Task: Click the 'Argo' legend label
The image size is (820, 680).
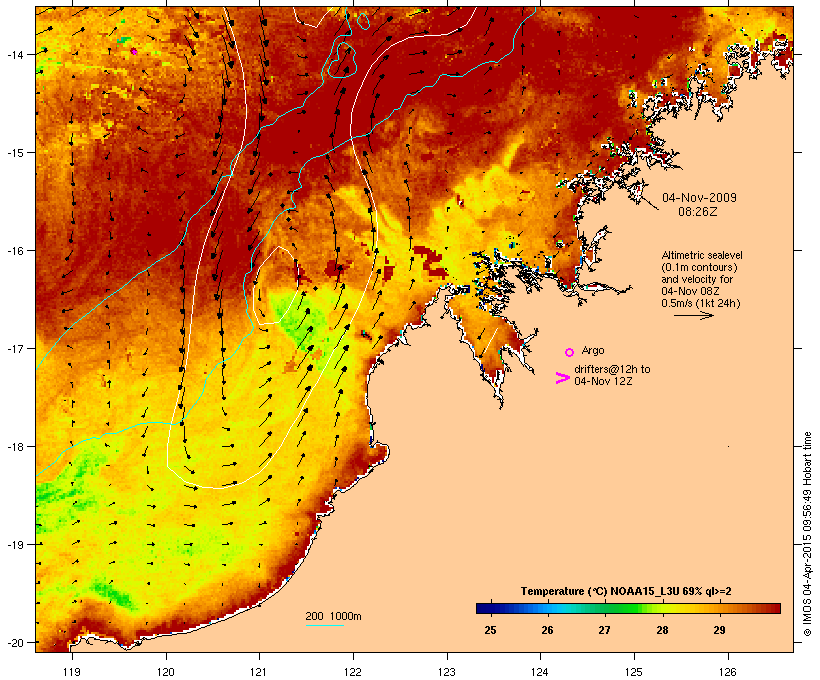Action: (593, 350)
